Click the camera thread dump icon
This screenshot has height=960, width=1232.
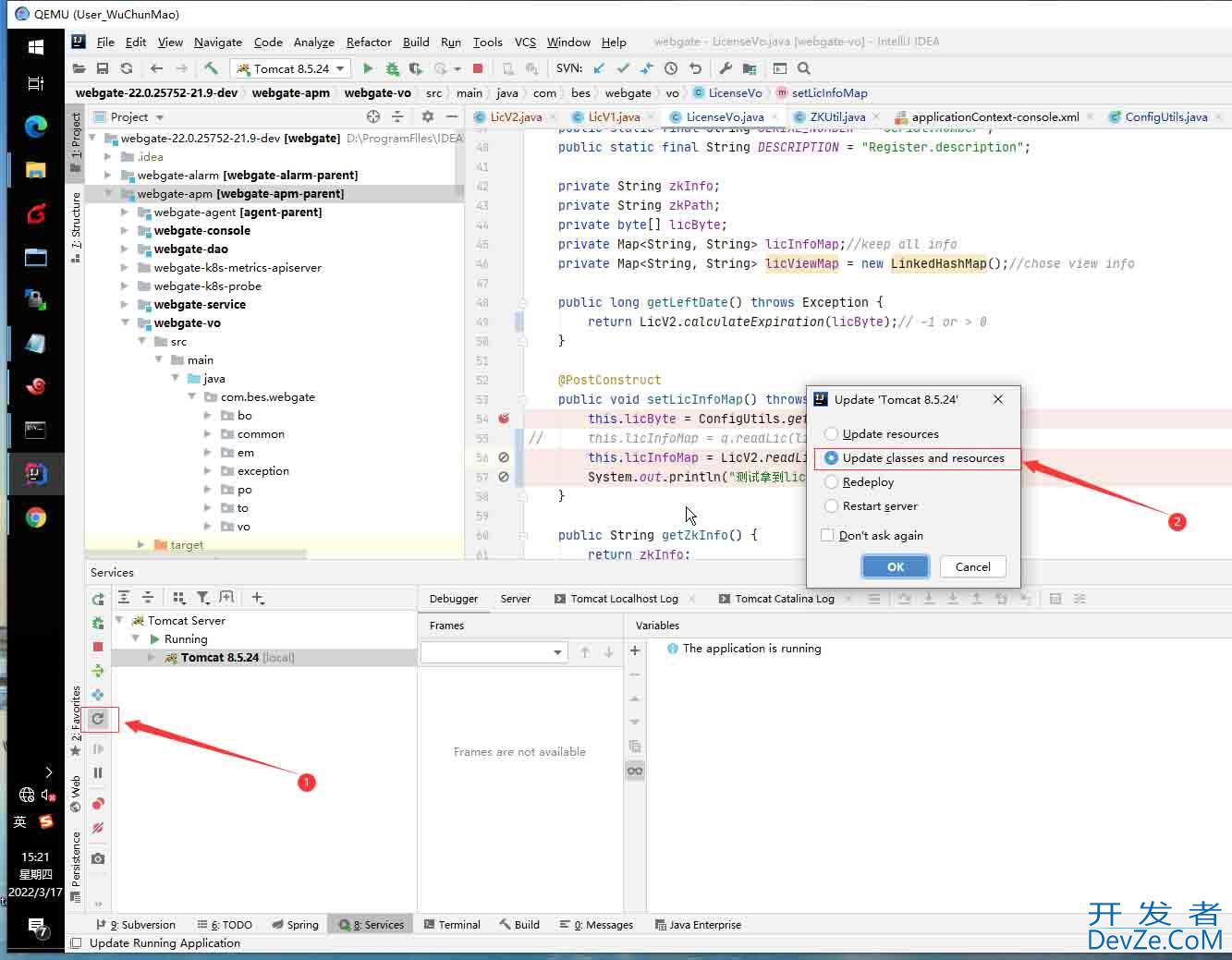98,858
